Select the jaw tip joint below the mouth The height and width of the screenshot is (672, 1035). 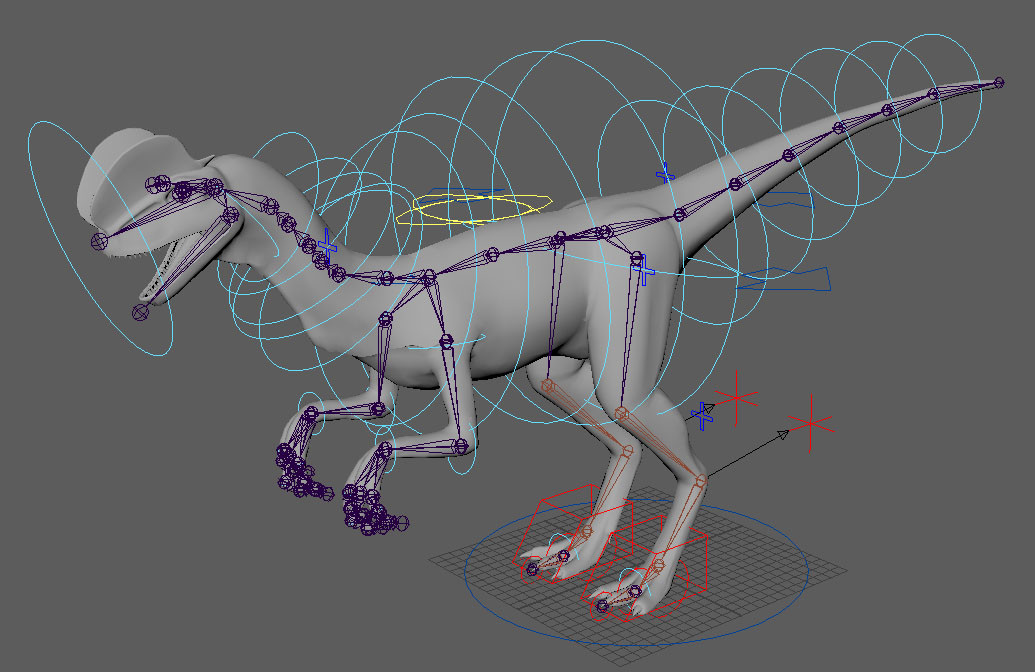pos(140,312)
